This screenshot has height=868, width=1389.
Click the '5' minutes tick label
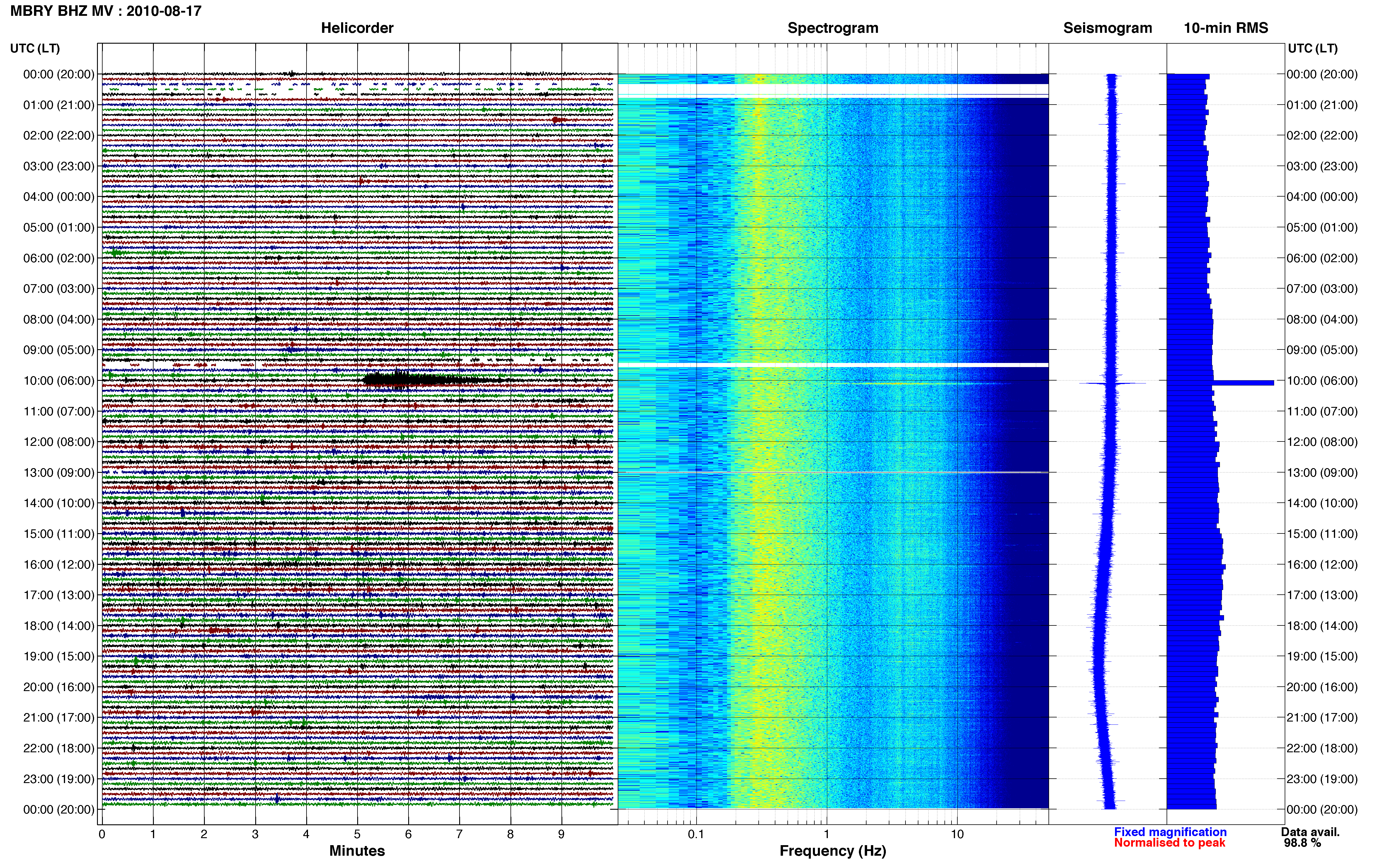click(x=357, y=834)
